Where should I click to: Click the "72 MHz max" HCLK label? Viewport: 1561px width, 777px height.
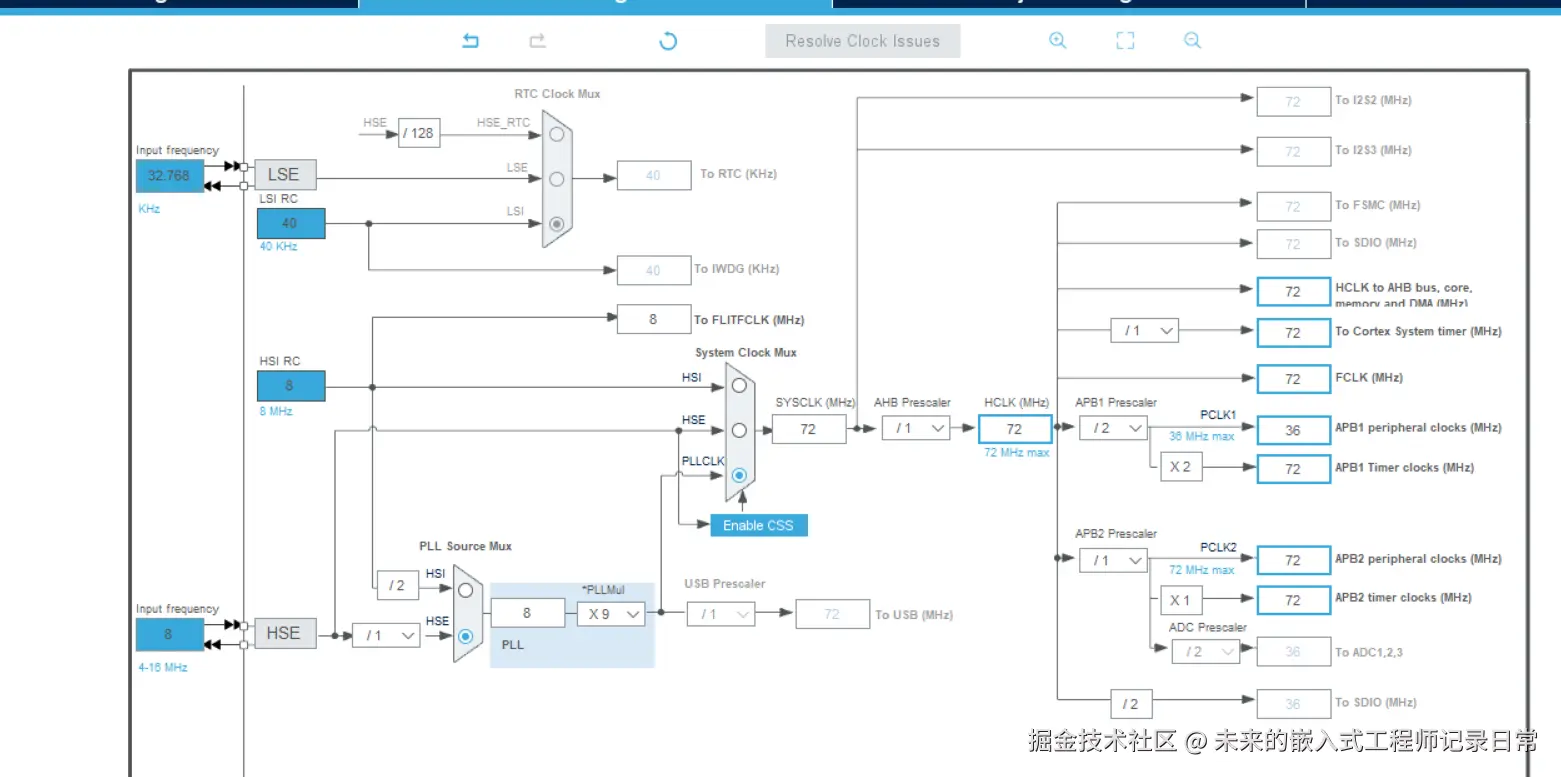coord(1016,453)
